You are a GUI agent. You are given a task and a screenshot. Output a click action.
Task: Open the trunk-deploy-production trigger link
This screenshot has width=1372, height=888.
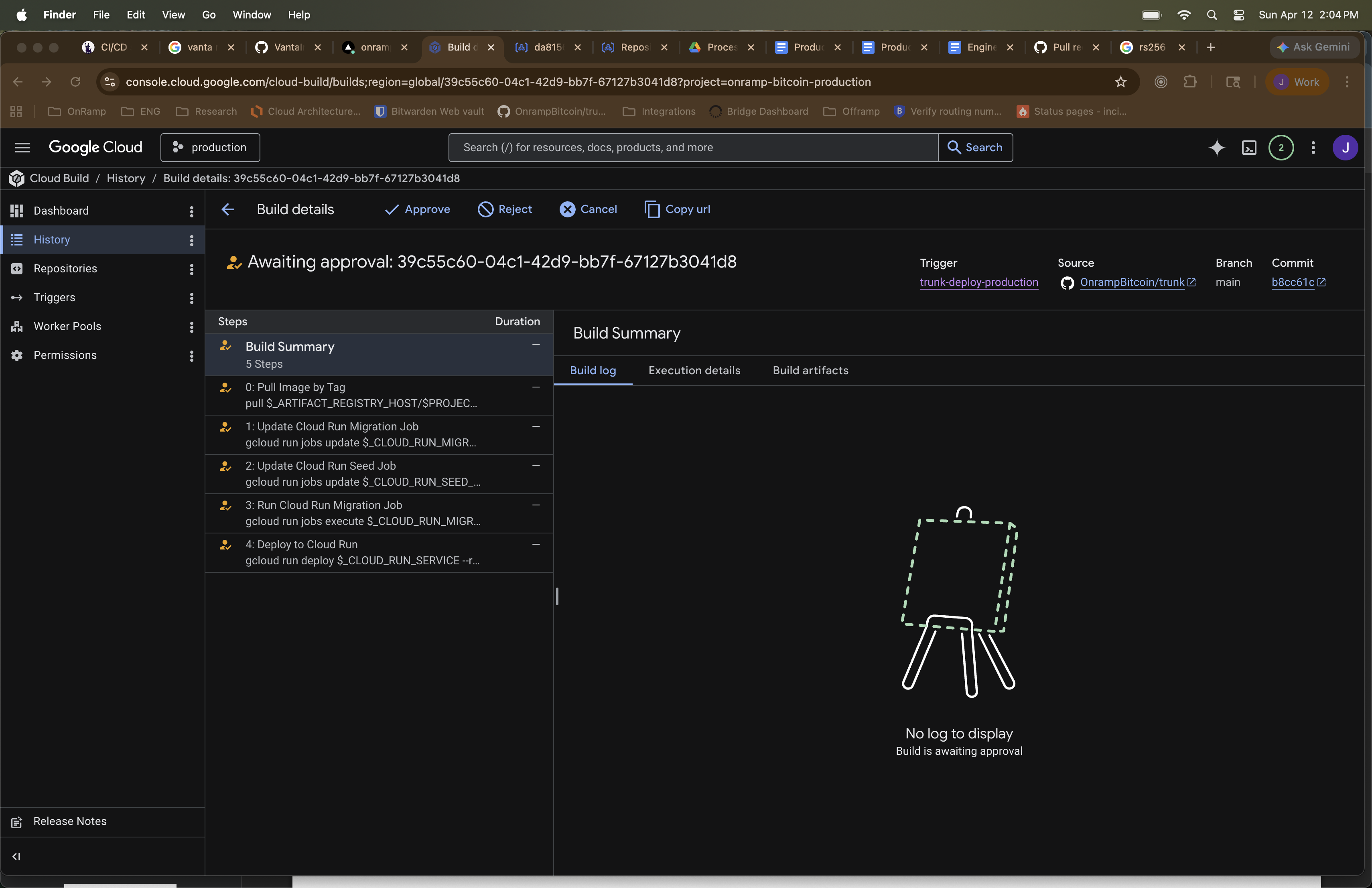(x=979, y=282)
